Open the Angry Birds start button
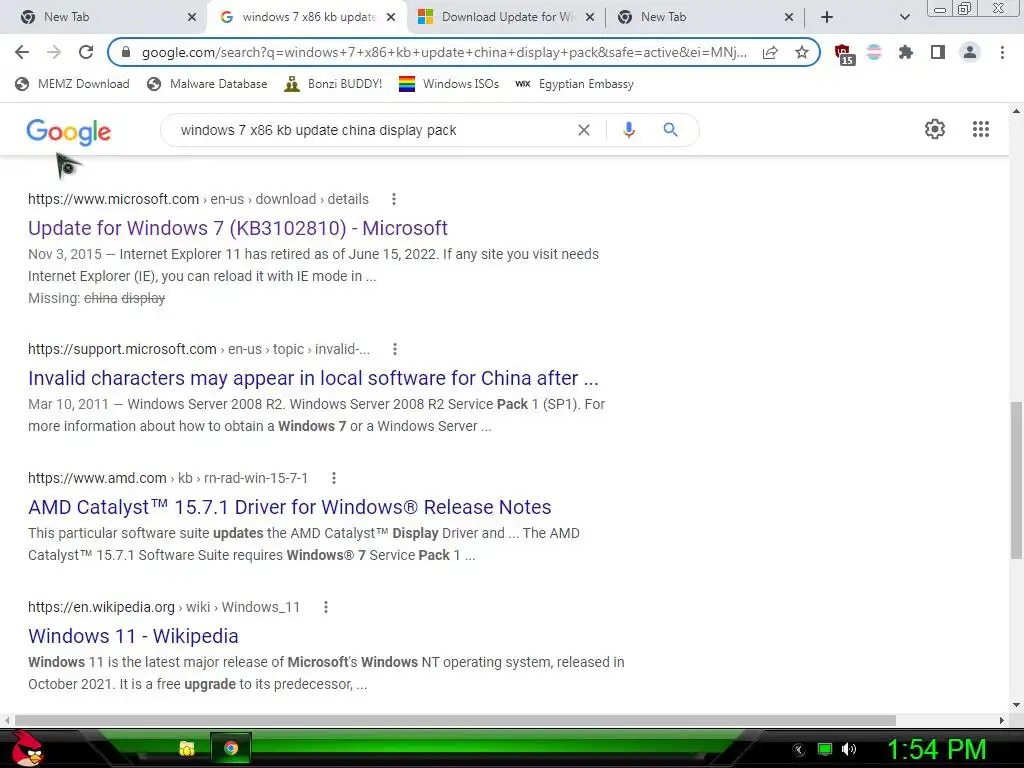Viewport: 1024px width, 768px height. [x=27, y=748]
